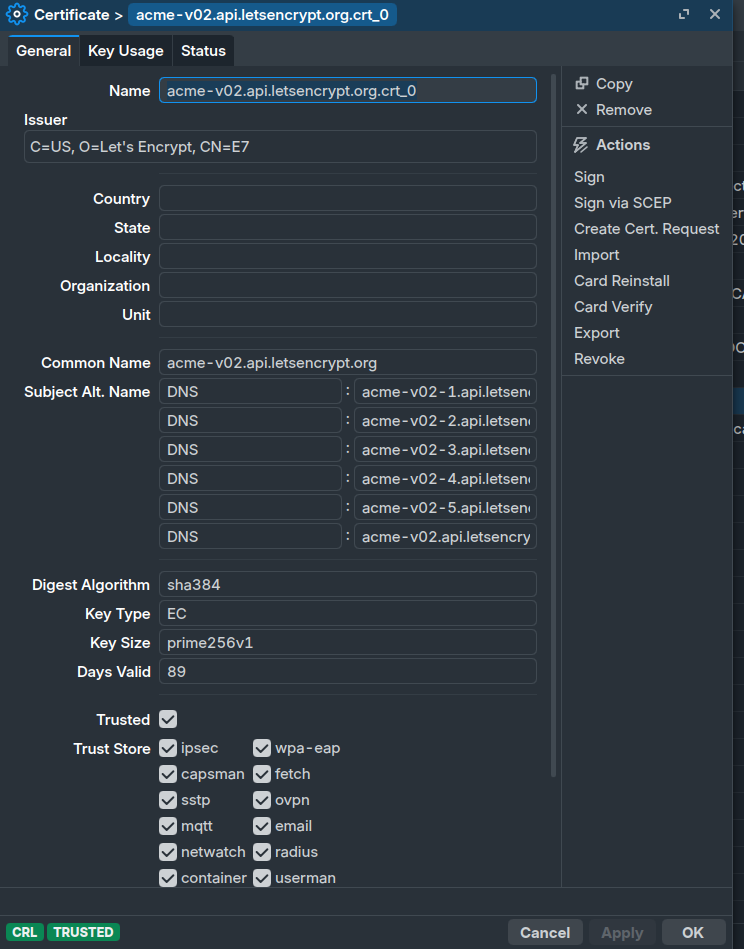Select the Sign action
This screenshot has height=949, width=744.
click(x=589, y=177)
